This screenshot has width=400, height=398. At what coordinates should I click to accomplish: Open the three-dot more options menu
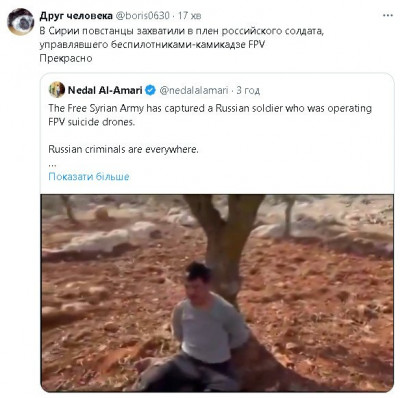tap(387, 16)
